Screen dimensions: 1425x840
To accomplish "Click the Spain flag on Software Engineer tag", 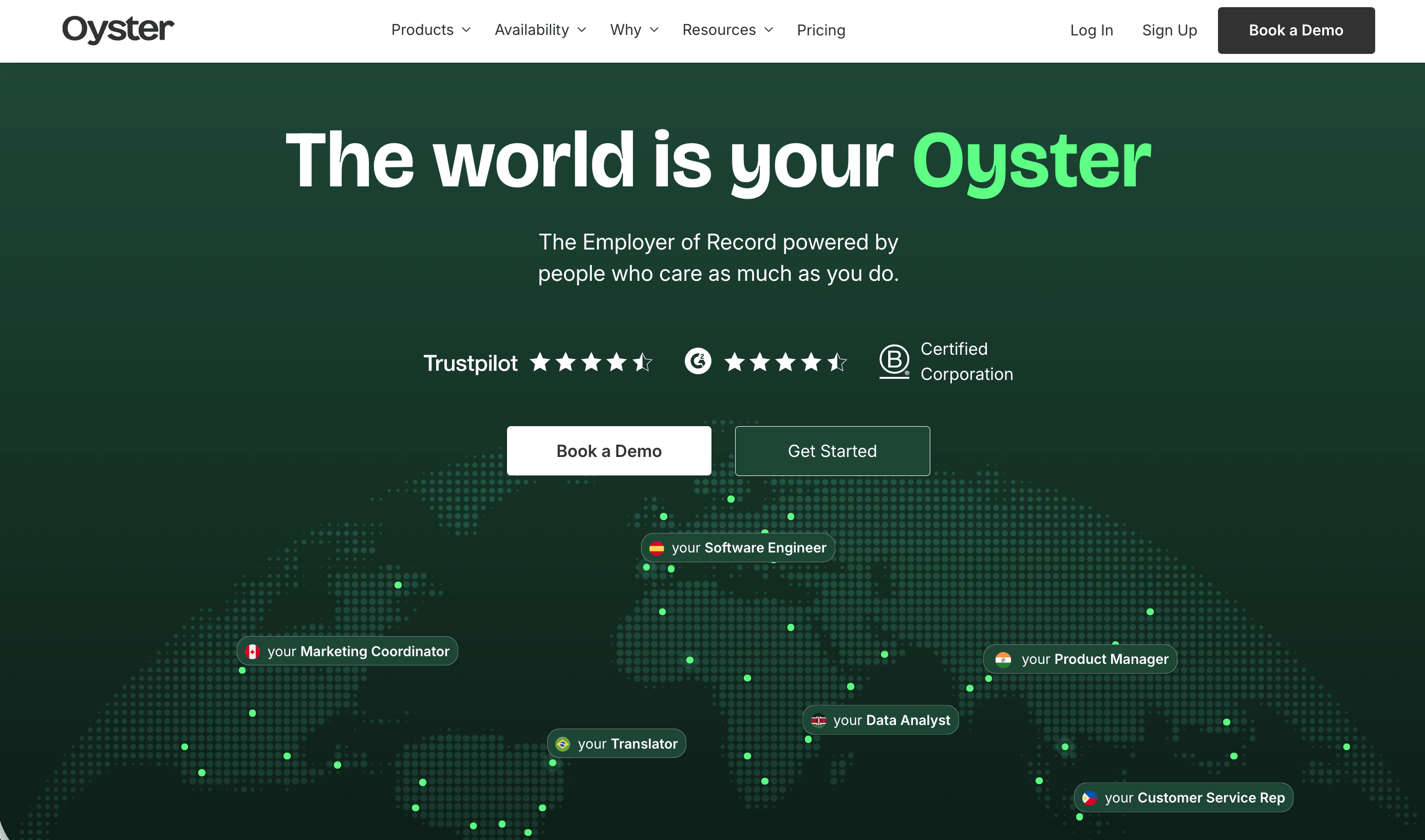I will click(656, 548).
